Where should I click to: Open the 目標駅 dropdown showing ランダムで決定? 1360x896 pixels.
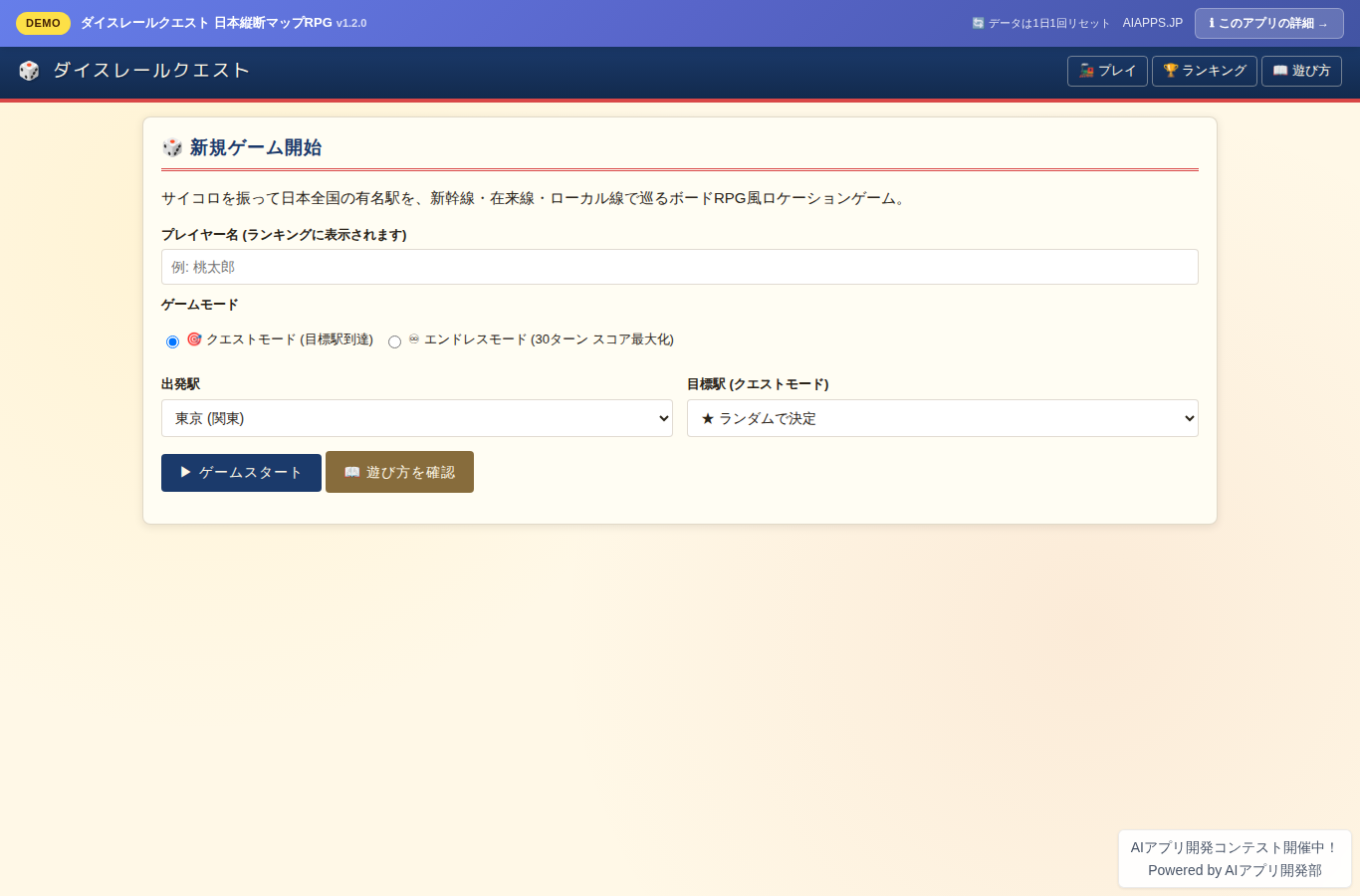[x=943, y=418]
